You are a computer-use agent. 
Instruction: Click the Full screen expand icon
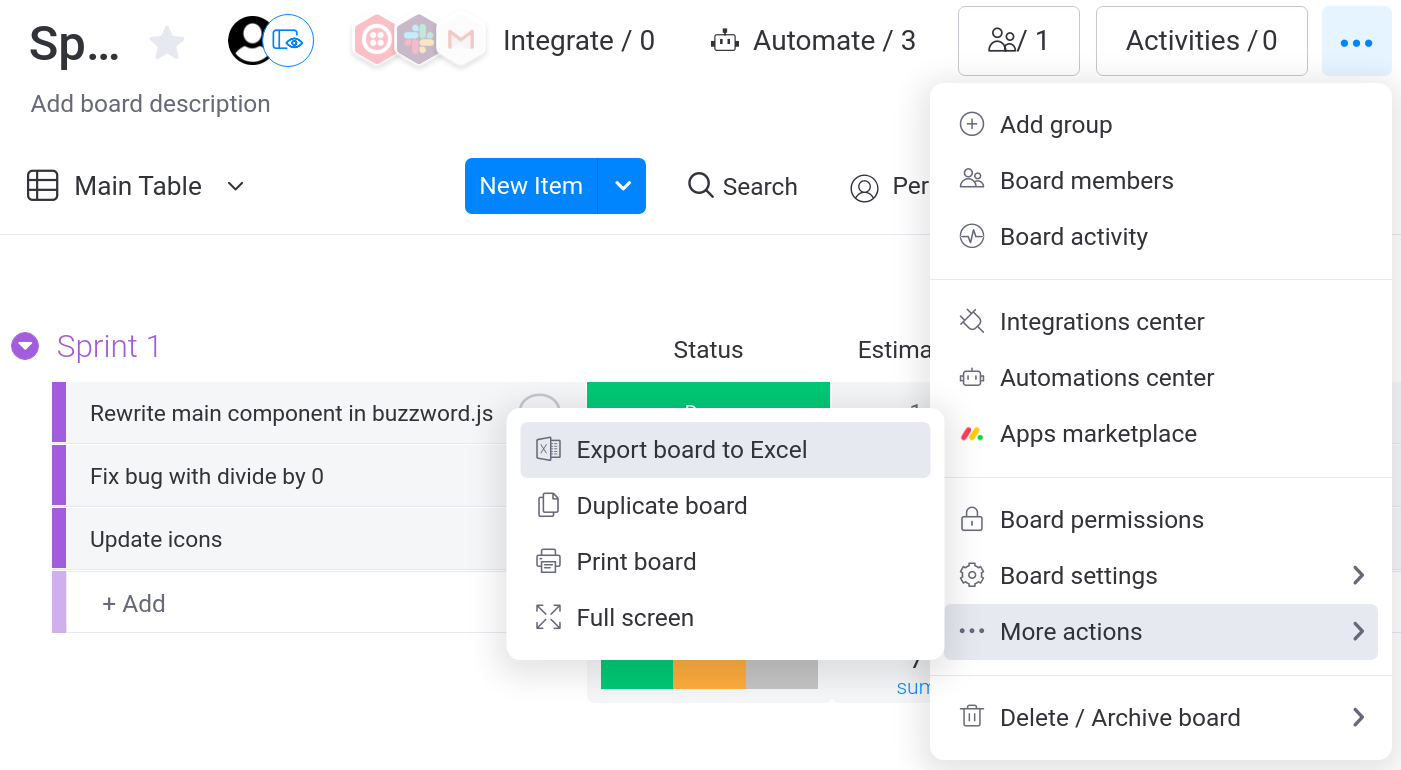coord(548,617)
